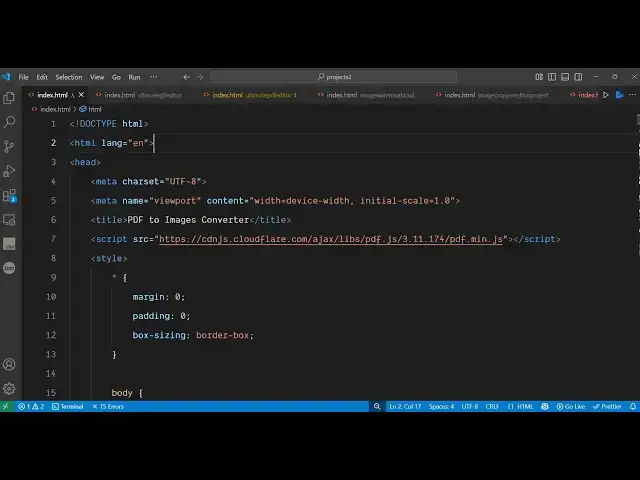The image size is (640, 480).
Task: Open the View menu
Action: pos(97,77)
